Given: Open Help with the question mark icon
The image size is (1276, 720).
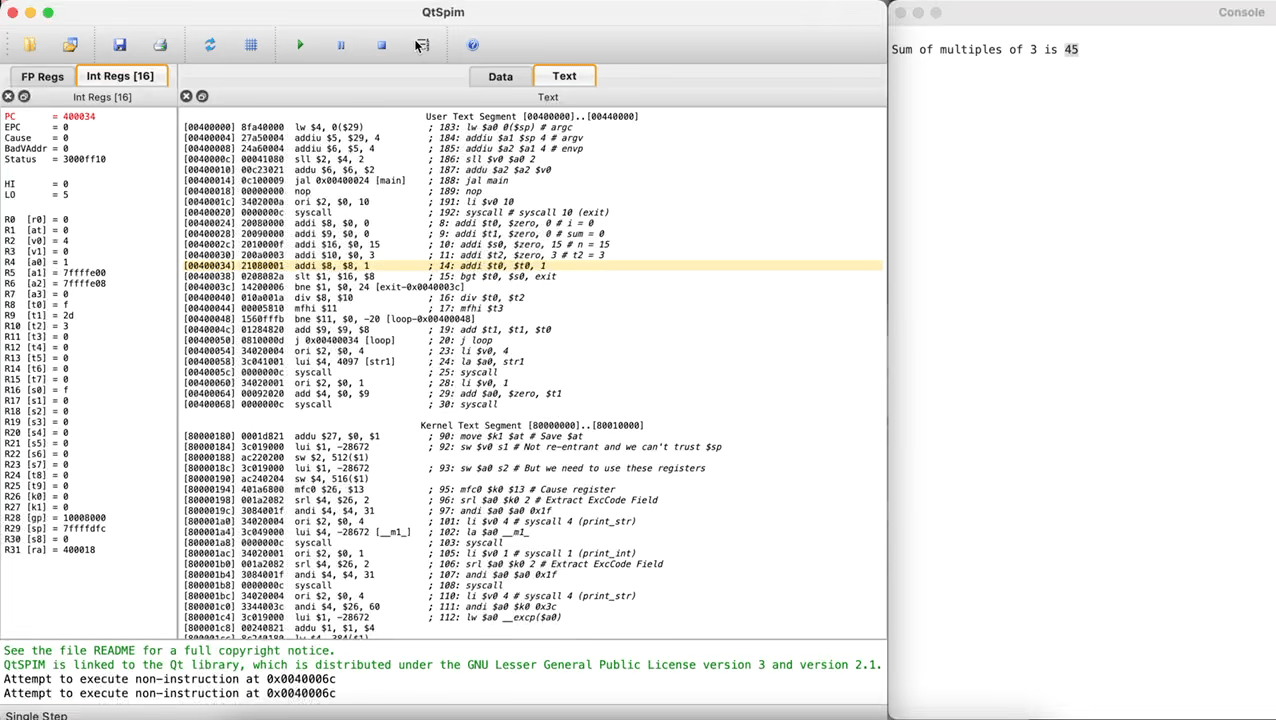Looking at the screenshot, I should click(x=473, y=45).
